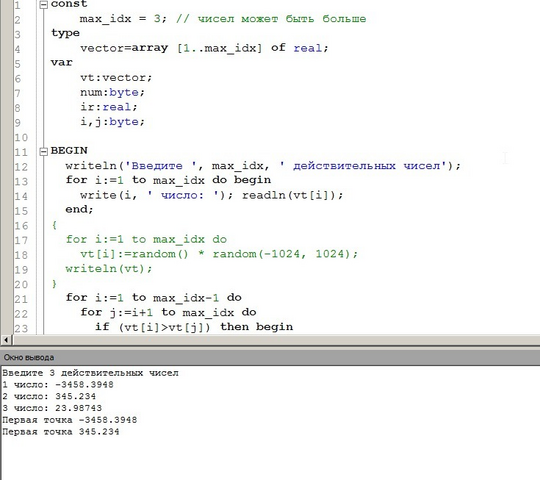Click the horizontal scrollbar left arrow
Screen dimensions: 540x480
coord(6,340)
